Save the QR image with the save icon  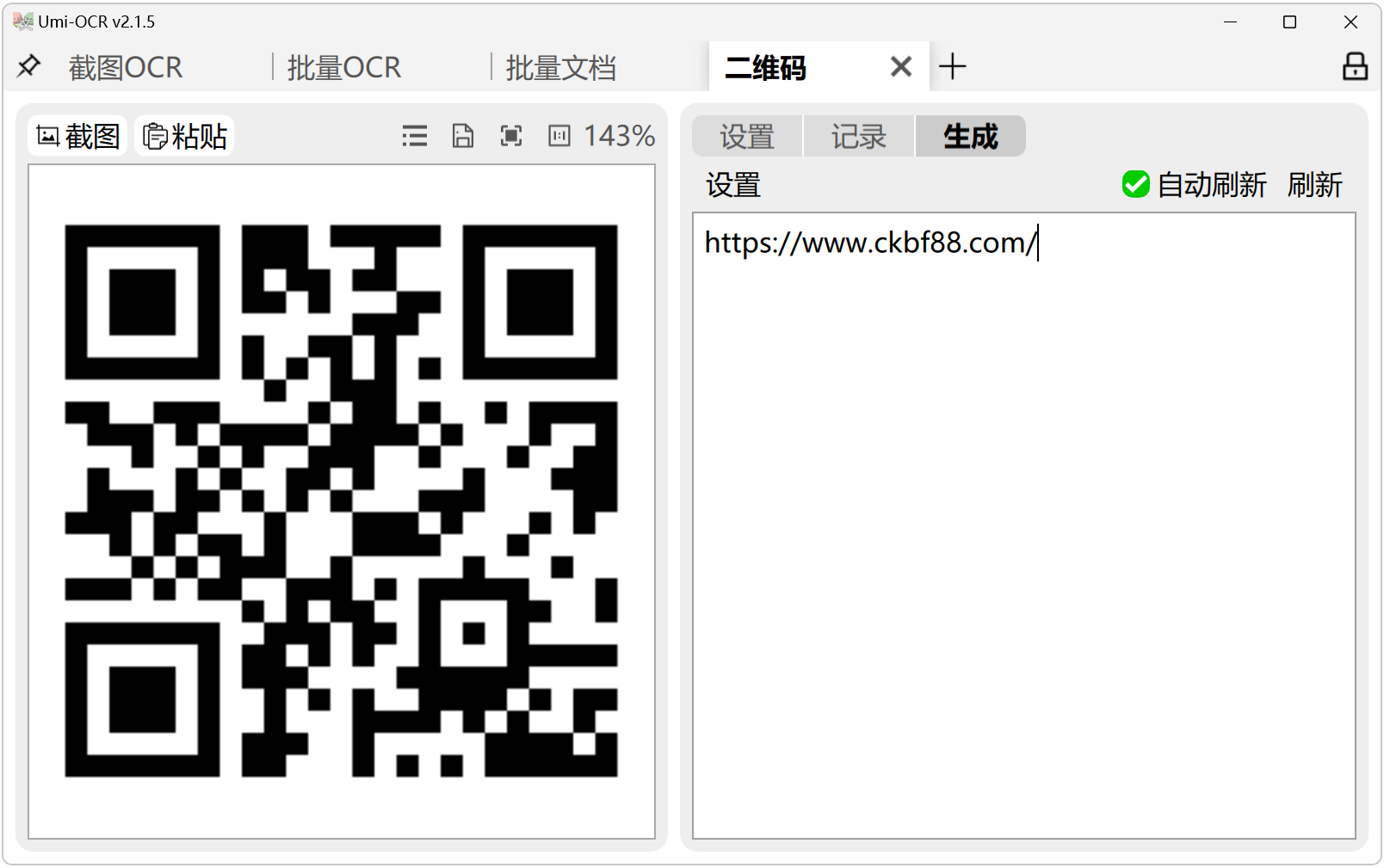[463, 136]
